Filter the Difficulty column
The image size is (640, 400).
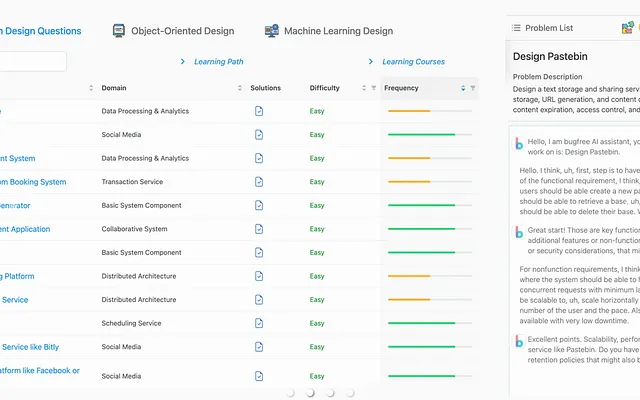[373, 88]
